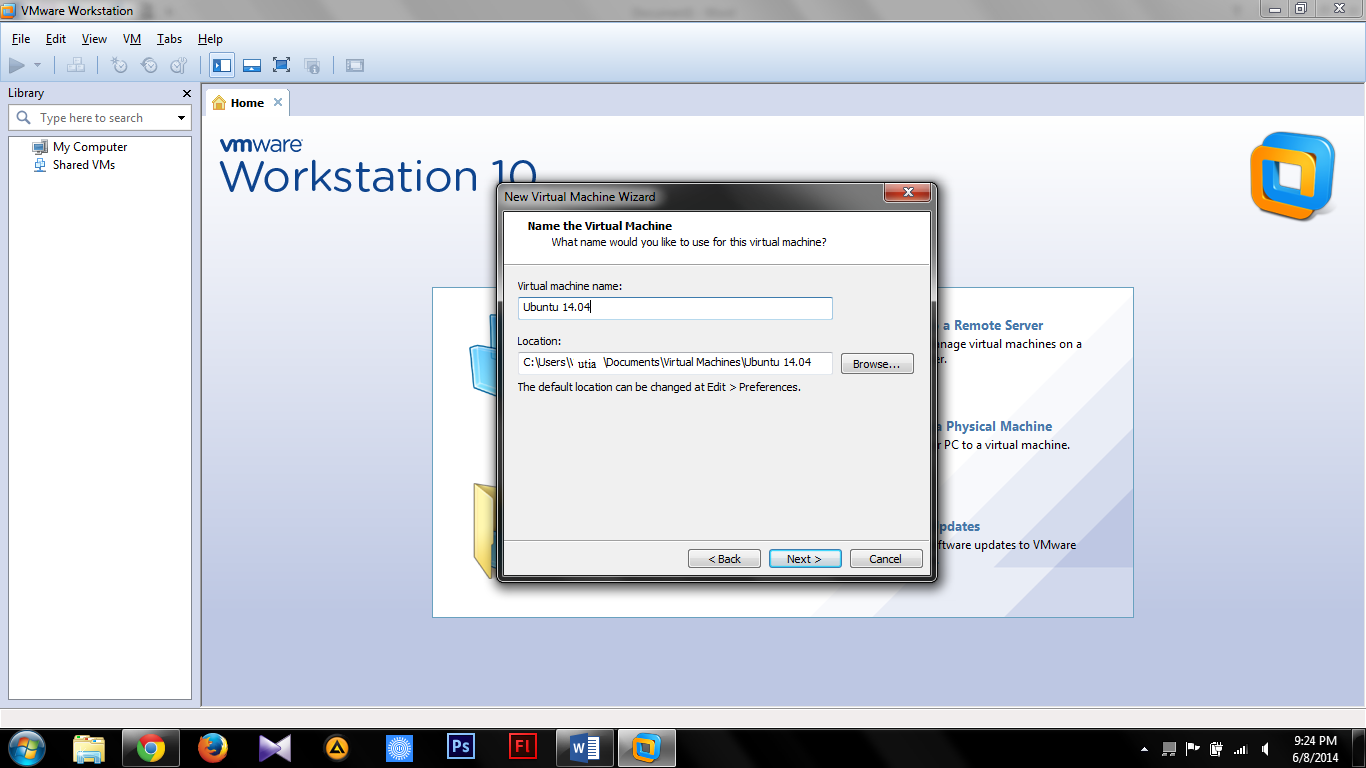Click the Location path field
Screen dimensions: 1366x768
pyautogui.click(x=675, y=363)
